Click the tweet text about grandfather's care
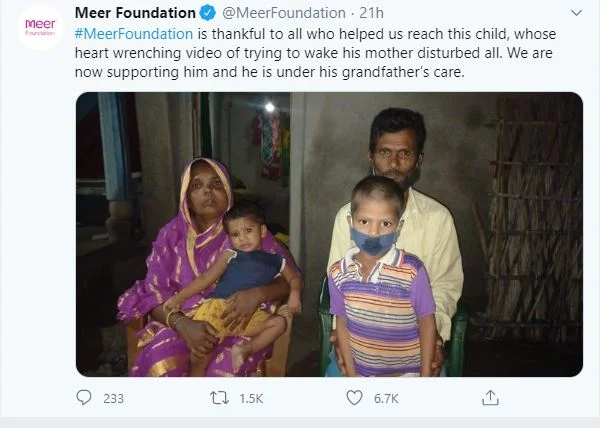 click(269, 72)
